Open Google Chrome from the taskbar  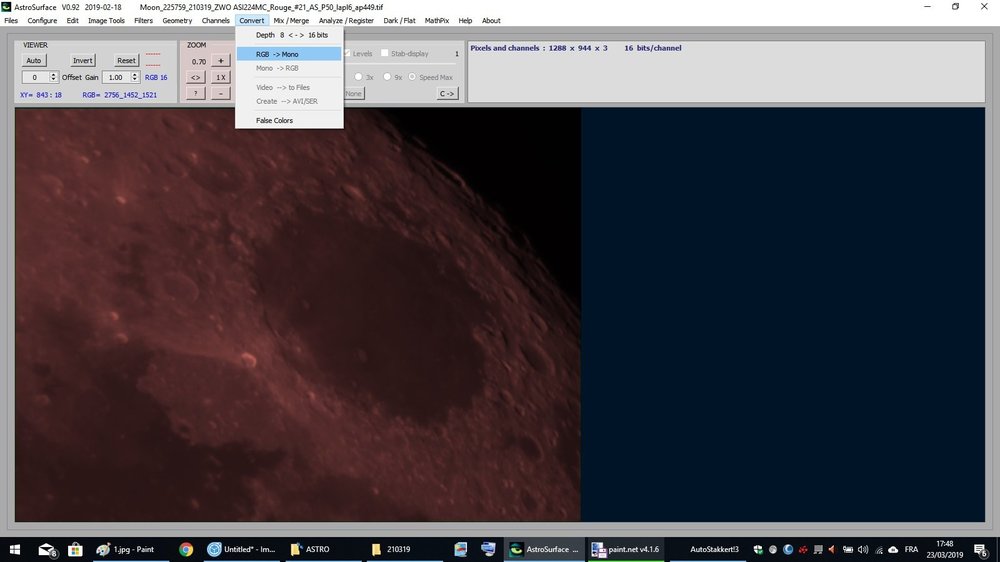186,549
